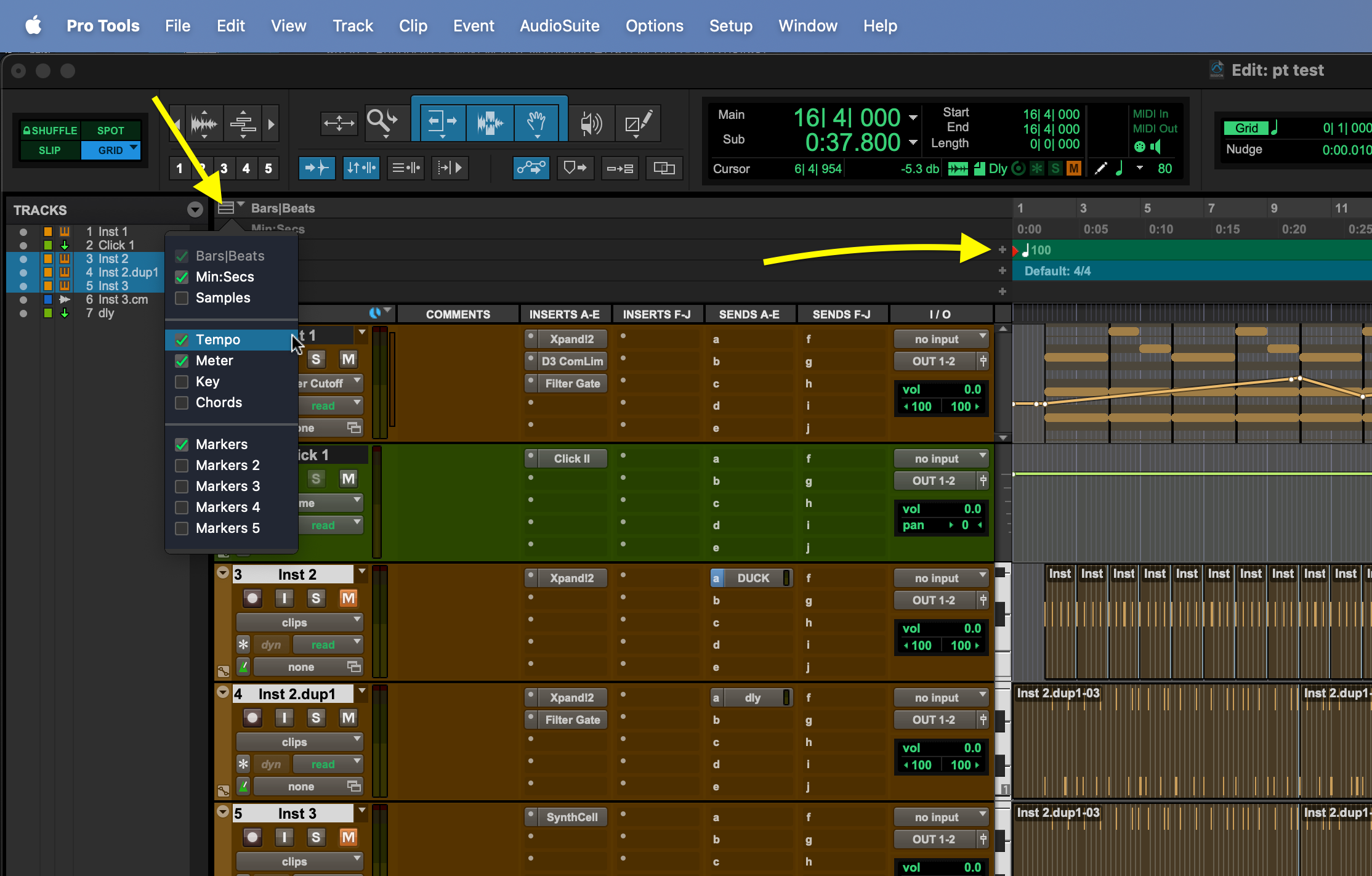
Task: Open the Clip menu
Action: [413, 26]
